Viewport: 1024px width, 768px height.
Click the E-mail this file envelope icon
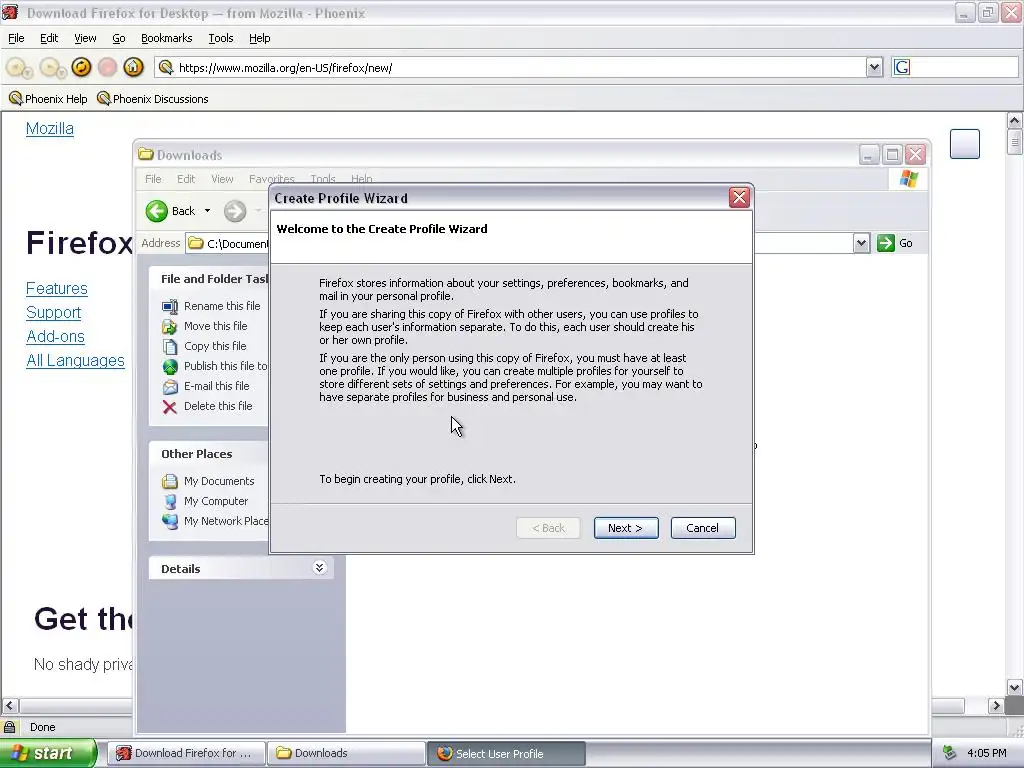(170, 386)
